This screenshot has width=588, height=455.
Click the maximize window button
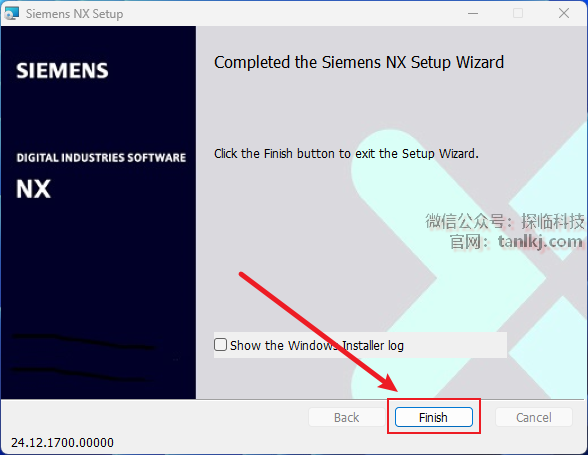click(x=518, y=14)
